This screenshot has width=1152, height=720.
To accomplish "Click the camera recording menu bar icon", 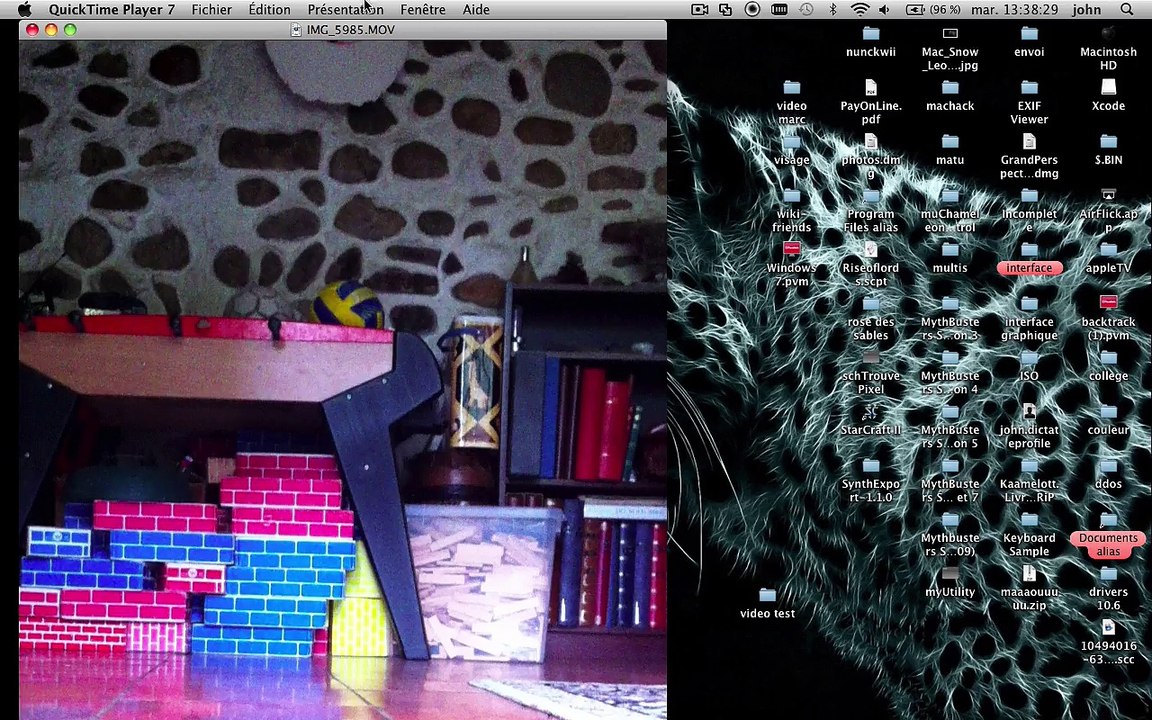I will (x=699, y=10).
